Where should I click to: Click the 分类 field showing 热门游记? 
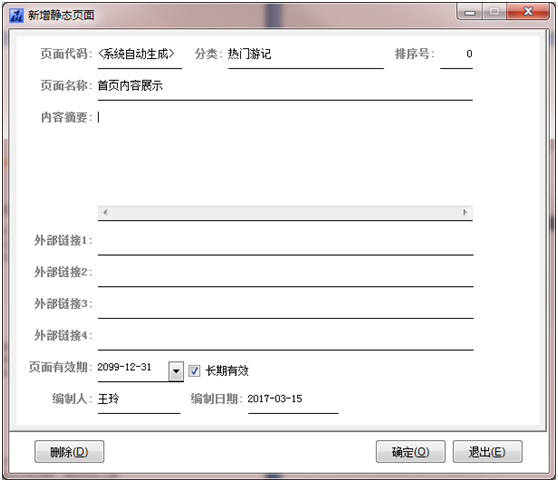pos(306,55)
